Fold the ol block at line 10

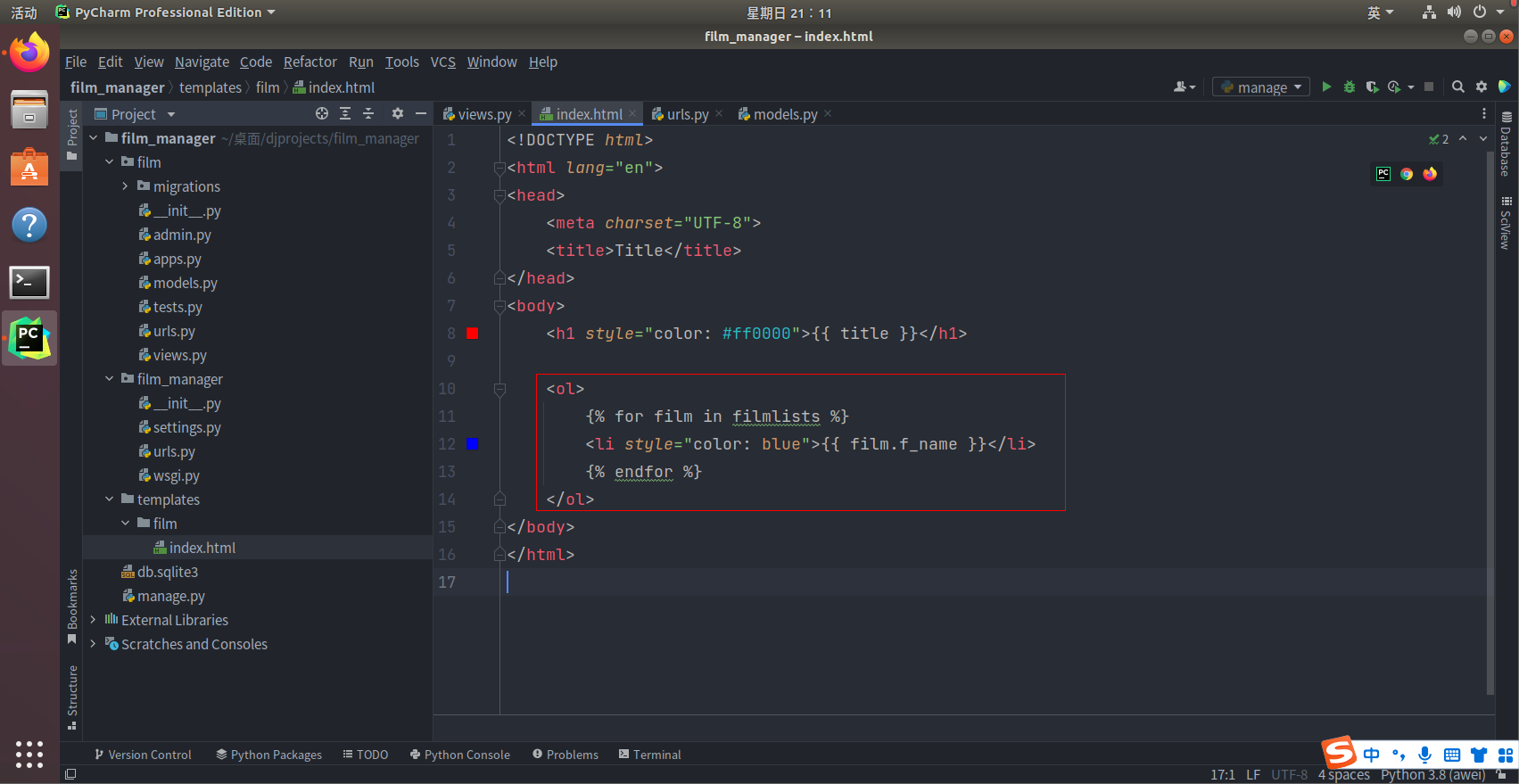coord(499,389)
